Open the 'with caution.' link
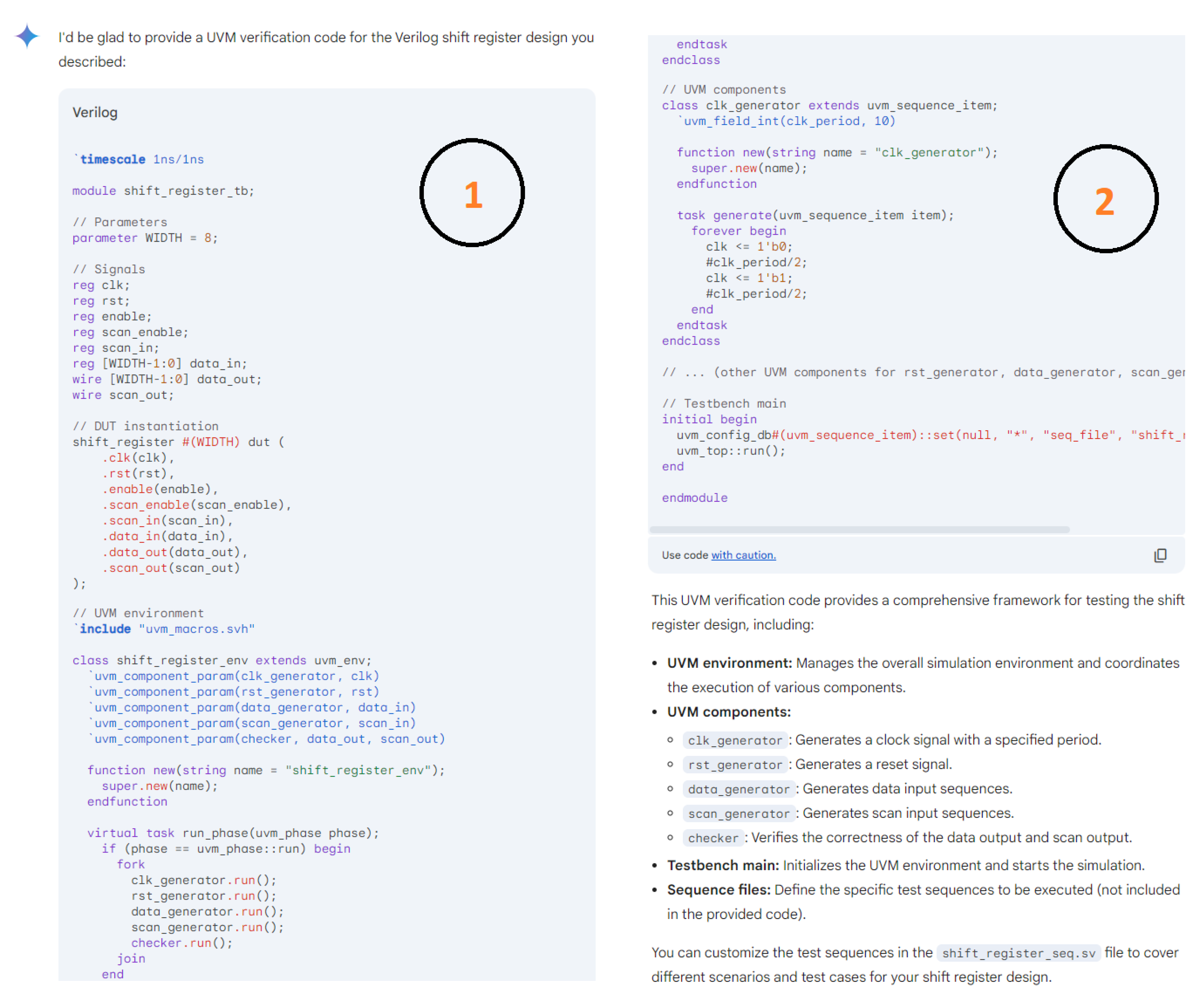 point(743,555)
